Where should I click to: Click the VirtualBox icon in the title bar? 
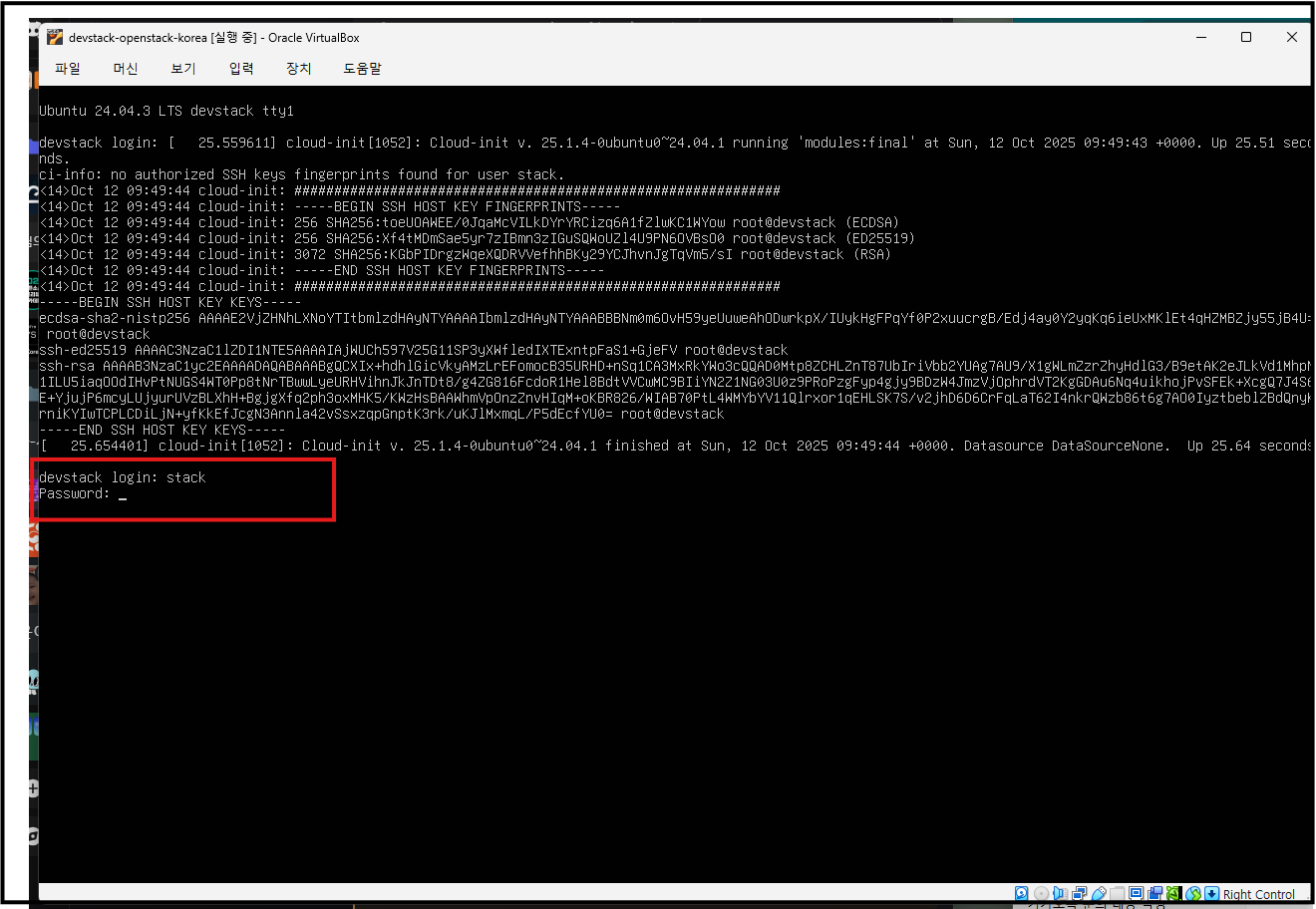[x=54, y=37]
